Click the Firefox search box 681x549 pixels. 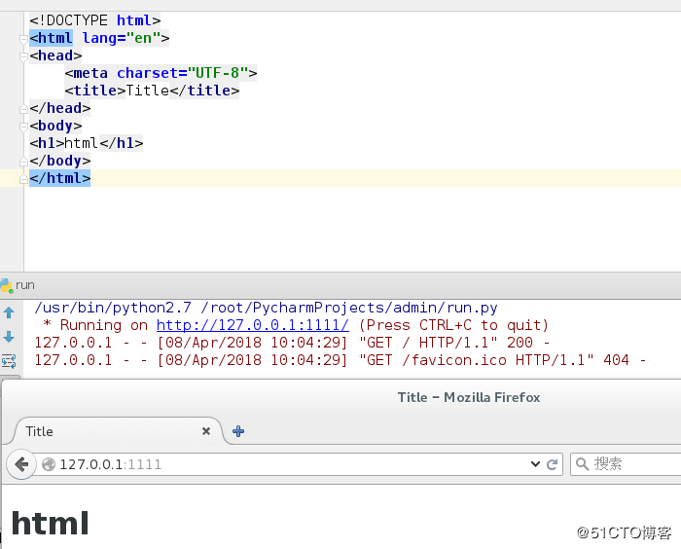[625, 464]
